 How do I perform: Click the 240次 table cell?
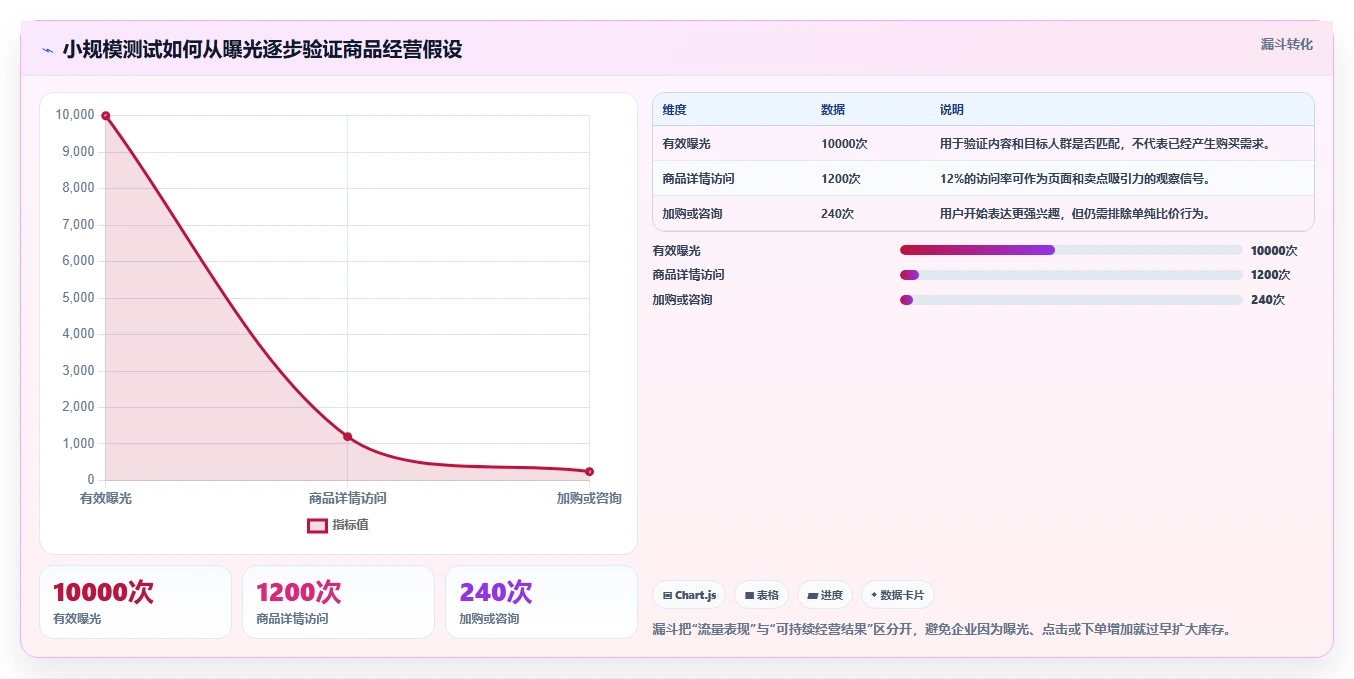[x=838, y=214]
